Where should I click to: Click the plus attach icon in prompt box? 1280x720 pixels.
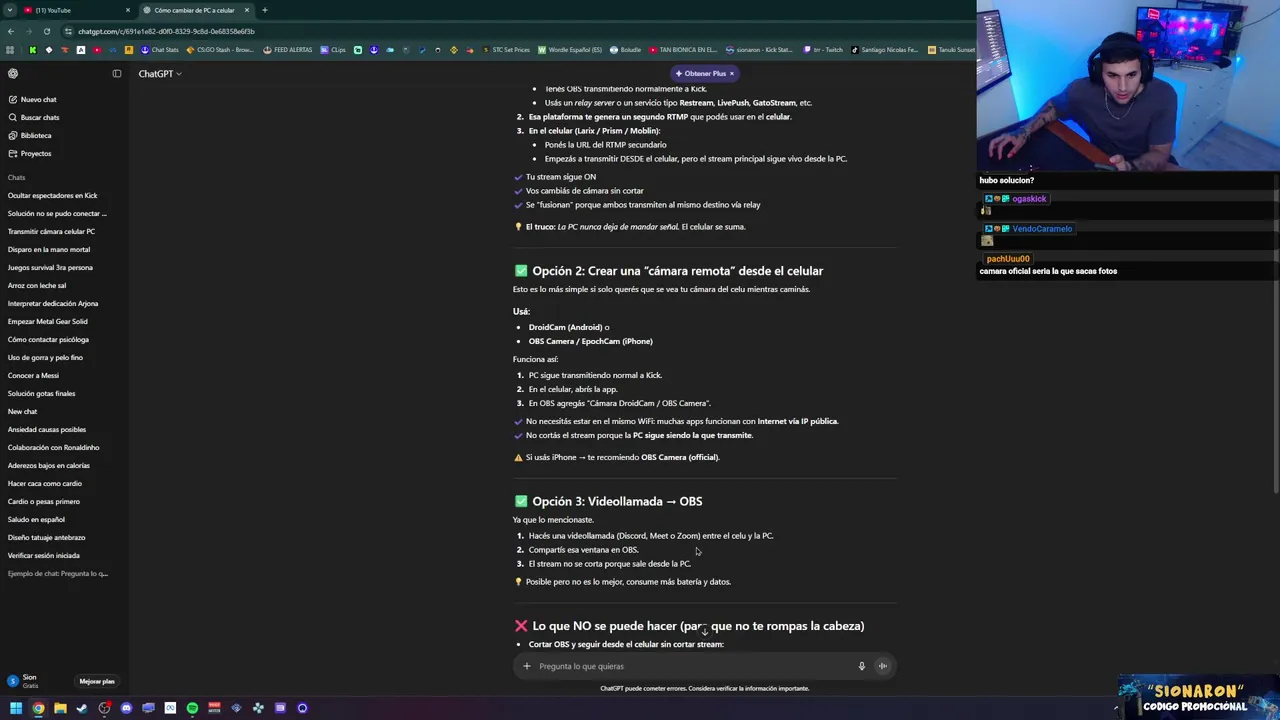pos(527,666)
